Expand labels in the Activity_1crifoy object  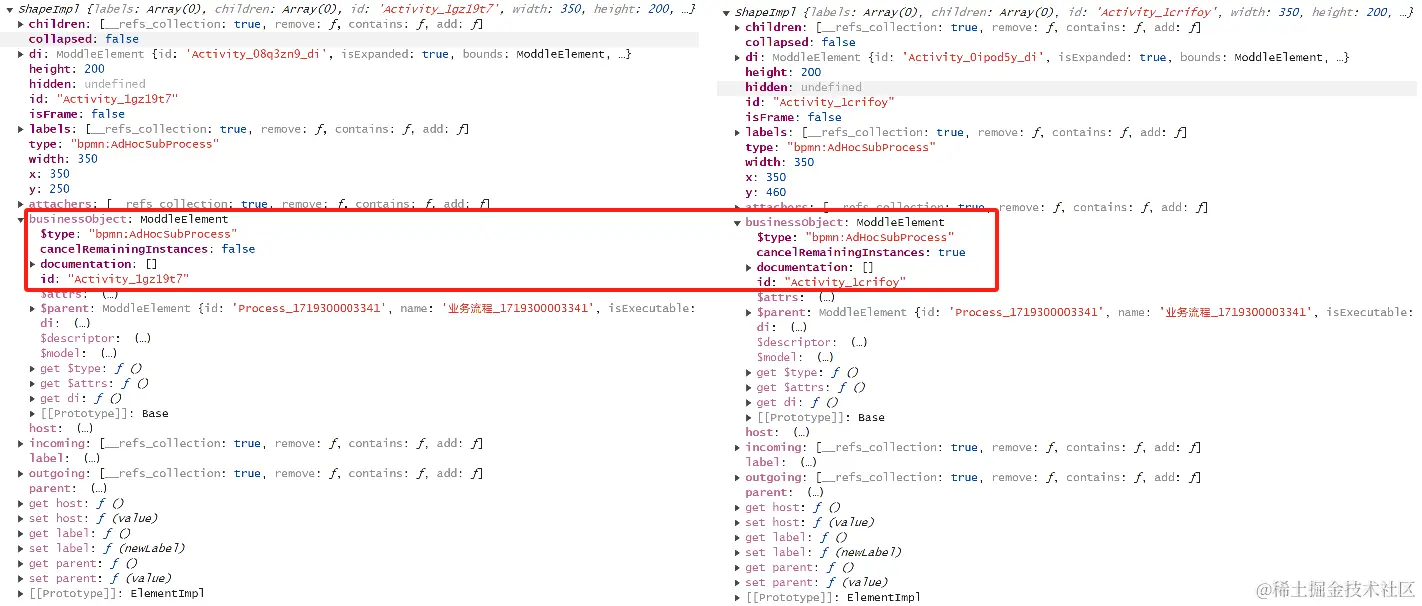point(738,133)
